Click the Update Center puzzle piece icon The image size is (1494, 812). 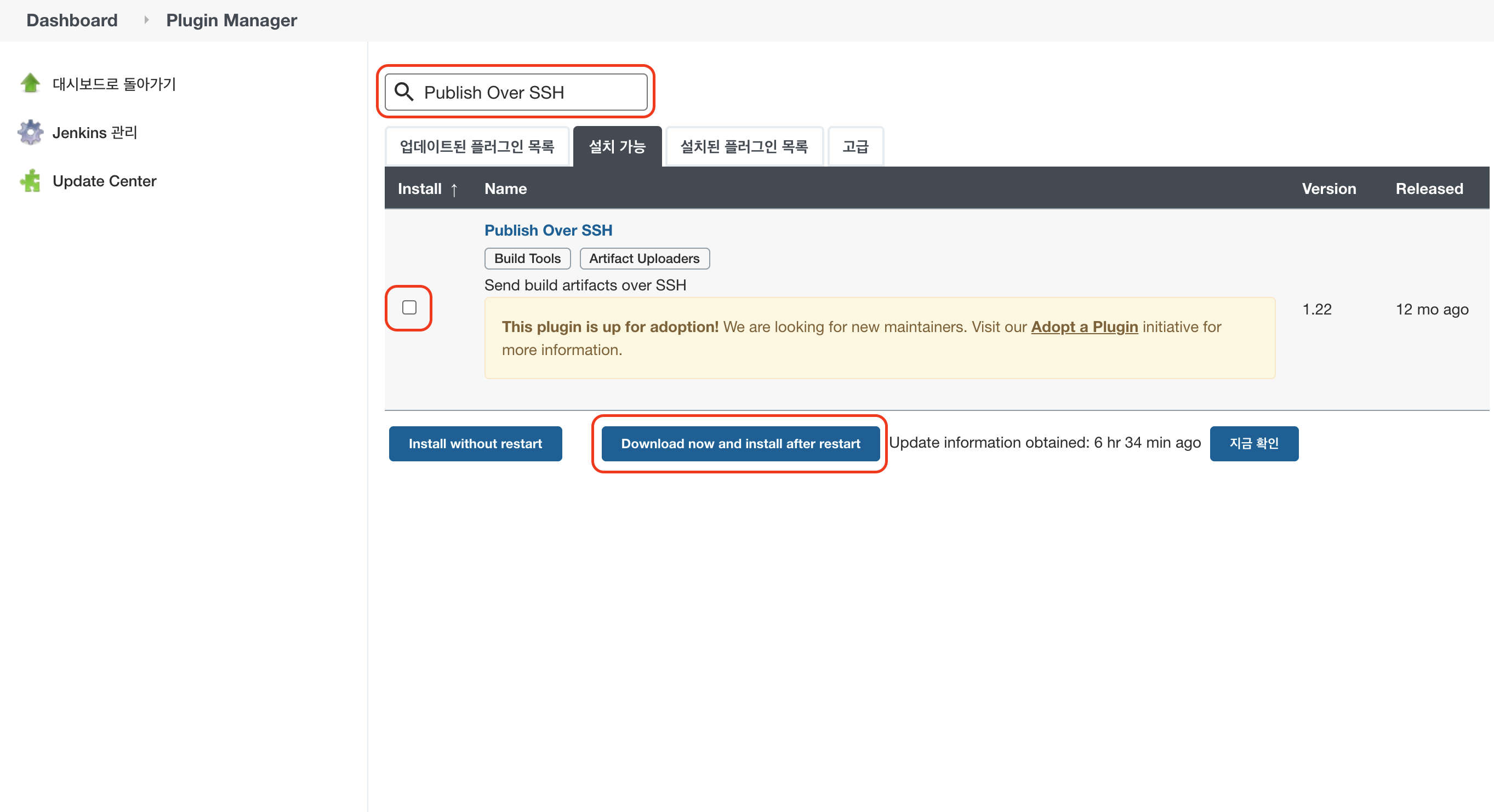pyautogui.click(x=30, y=181)
